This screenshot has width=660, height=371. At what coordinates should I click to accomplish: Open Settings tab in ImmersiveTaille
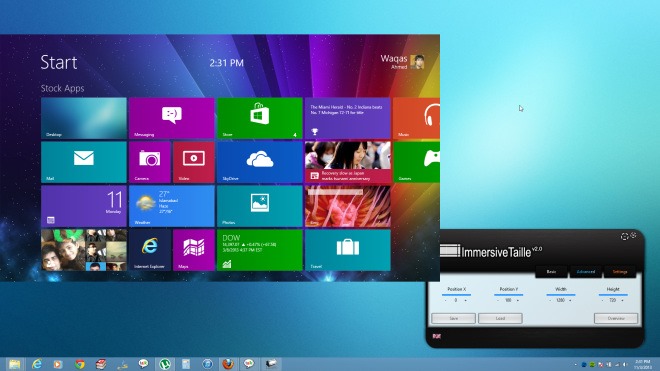pyautogui.click(x=620, y=272)
